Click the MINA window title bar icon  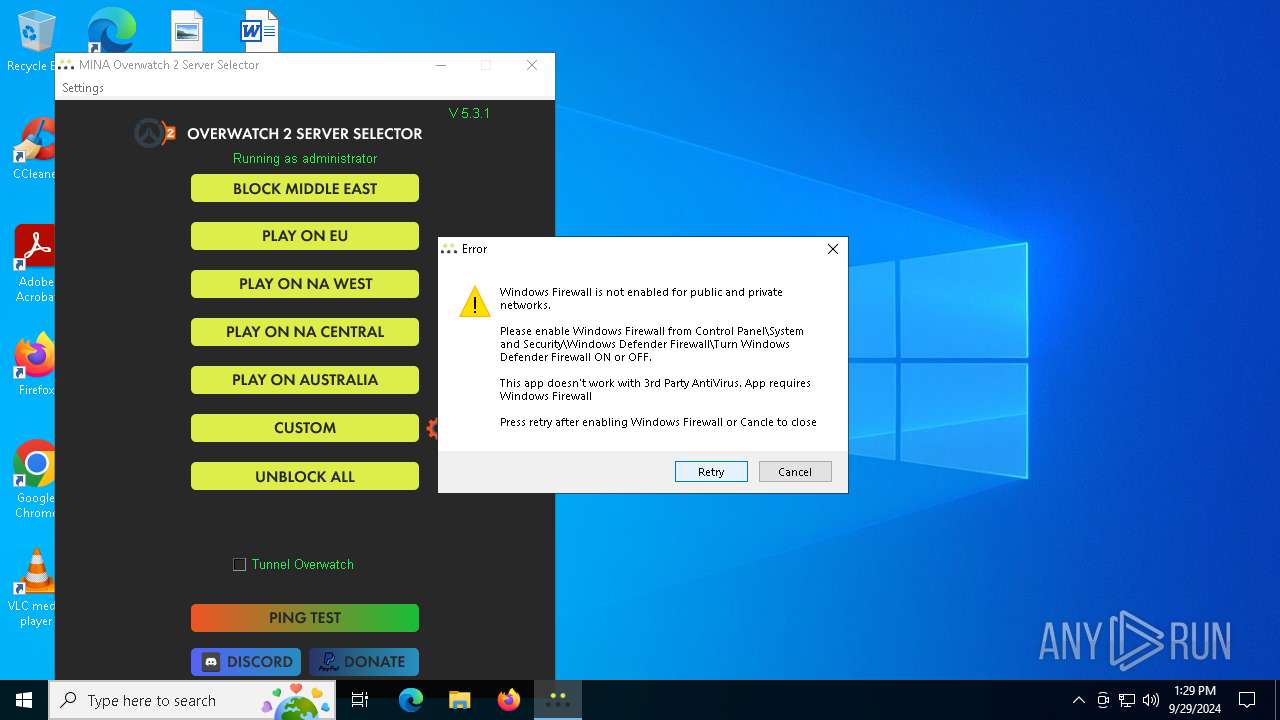[x=67, y=65]
